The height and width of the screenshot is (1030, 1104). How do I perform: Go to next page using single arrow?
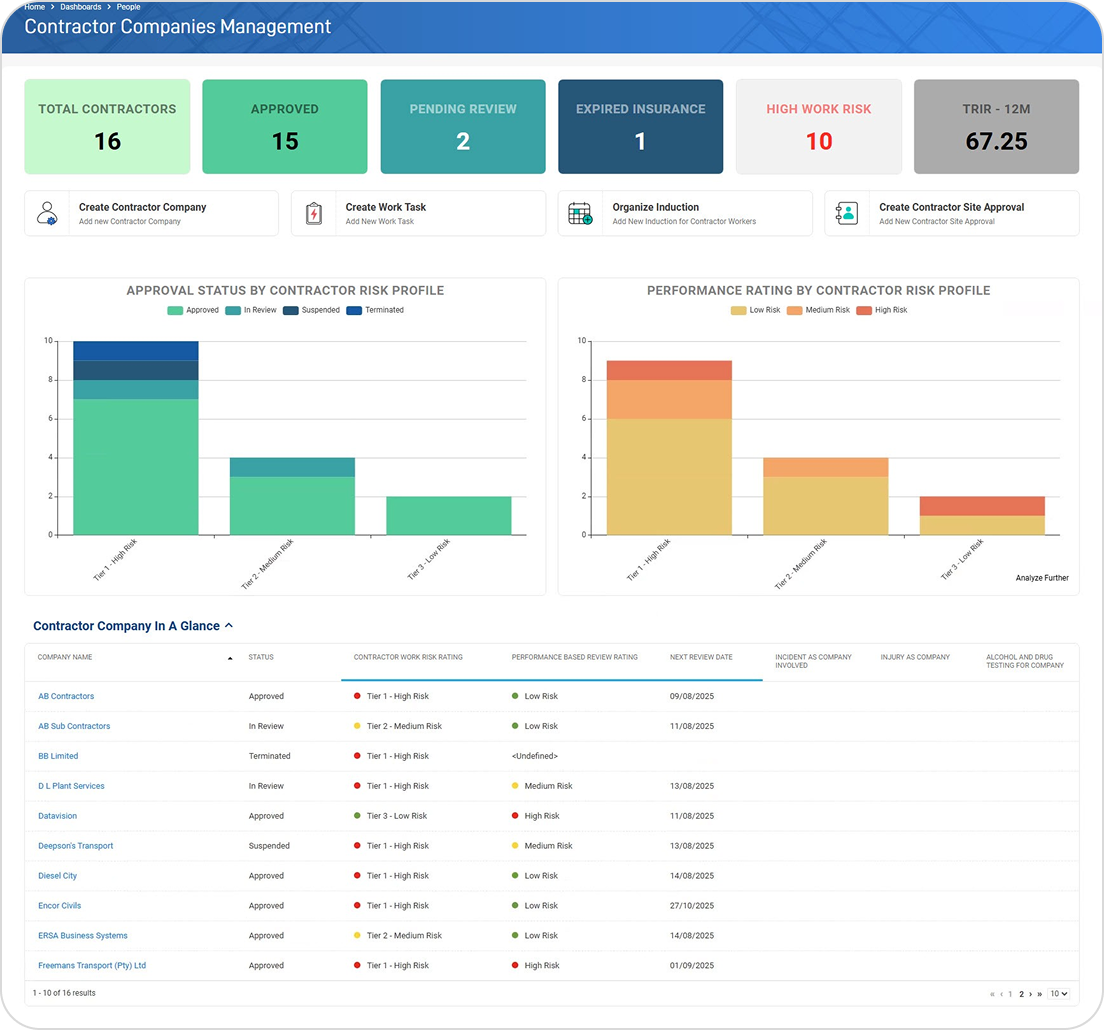tap(1030, 994)
